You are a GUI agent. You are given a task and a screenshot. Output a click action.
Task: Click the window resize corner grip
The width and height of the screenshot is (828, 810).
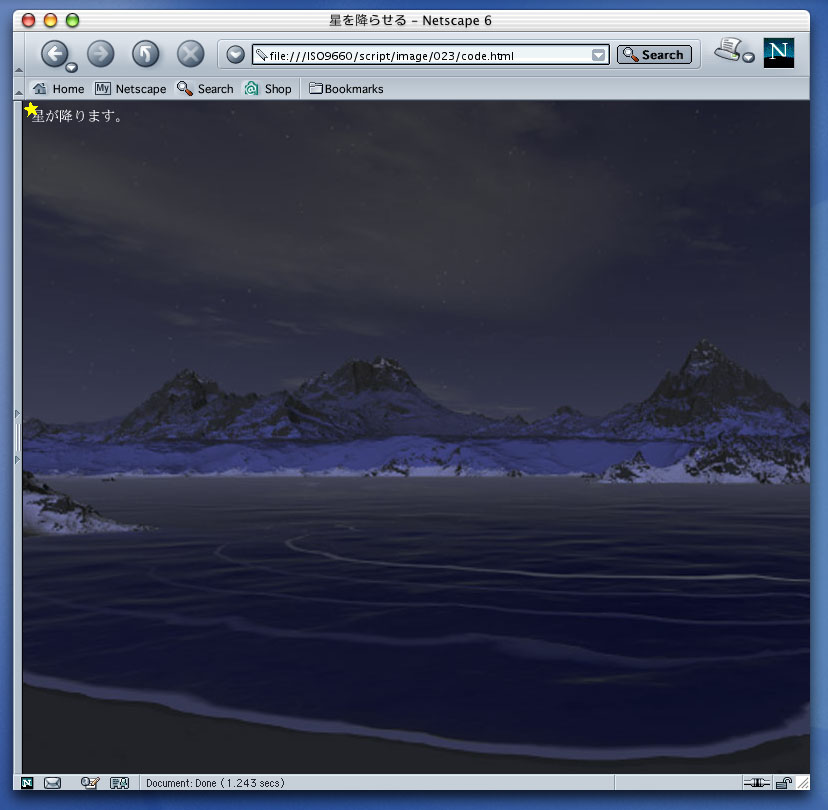[803, 783]
